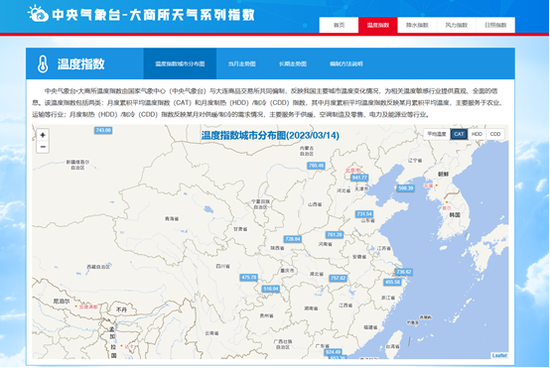Click the 941.77 marker near Beijing
Screen dimensions: 550x368
[360, 178]
